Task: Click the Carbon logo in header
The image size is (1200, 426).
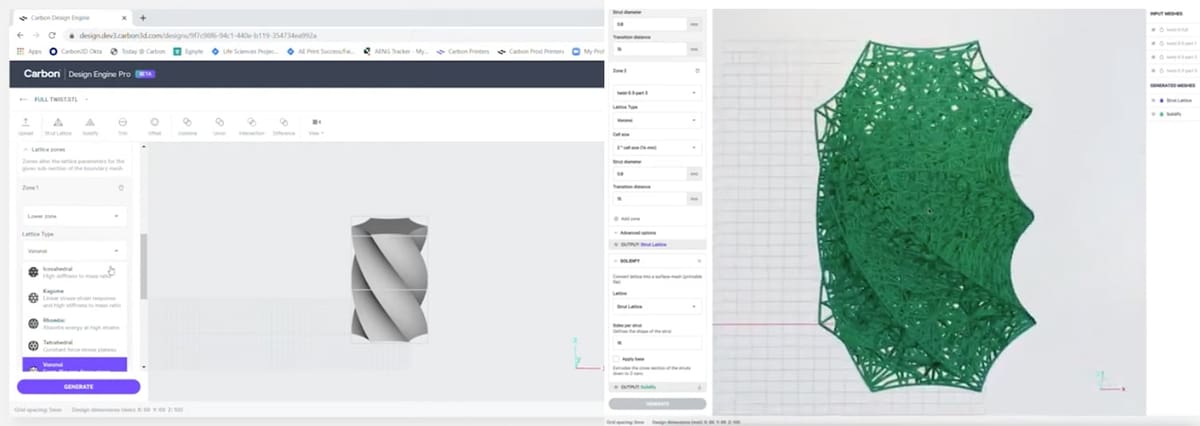Action: [41, 74]
